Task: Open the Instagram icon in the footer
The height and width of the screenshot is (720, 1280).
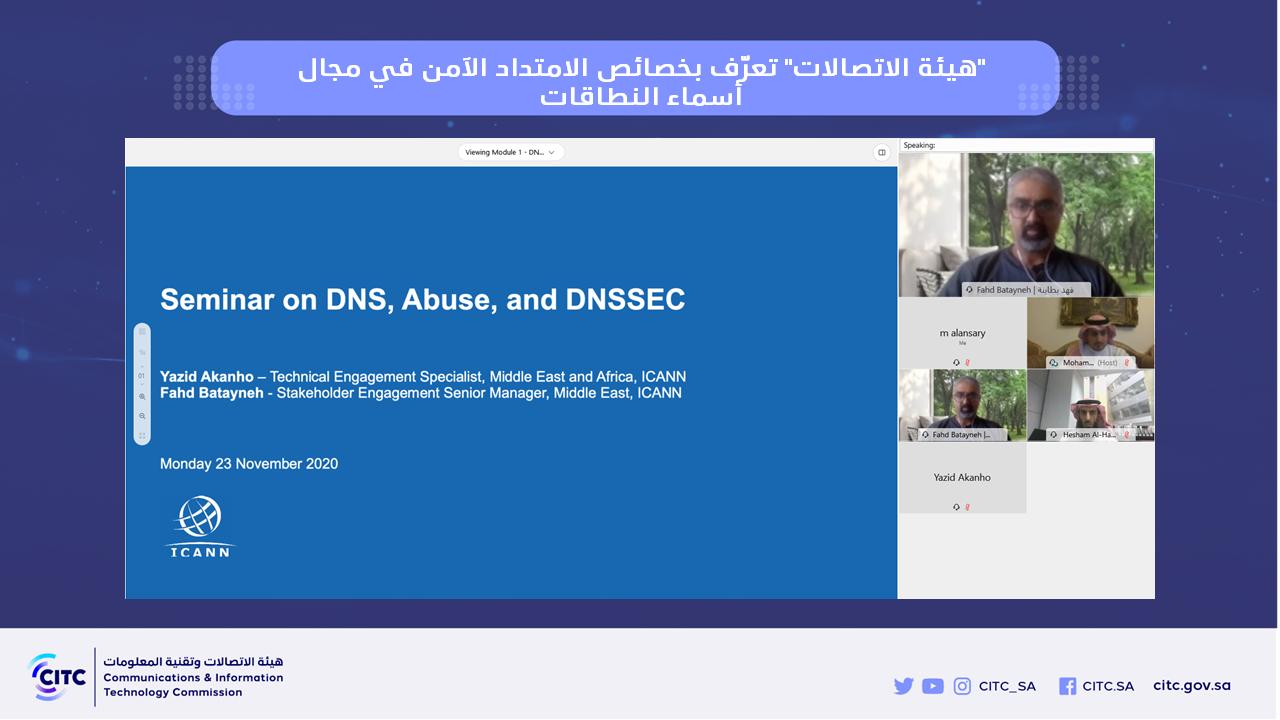Action: (962, 686)
